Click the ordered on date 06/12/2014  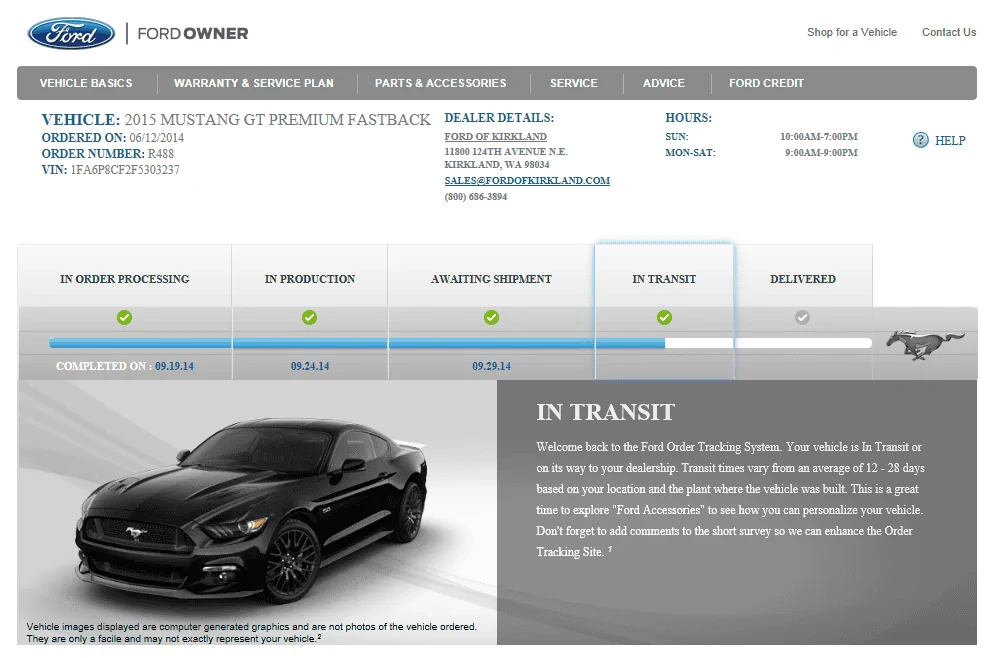point(157,138)
